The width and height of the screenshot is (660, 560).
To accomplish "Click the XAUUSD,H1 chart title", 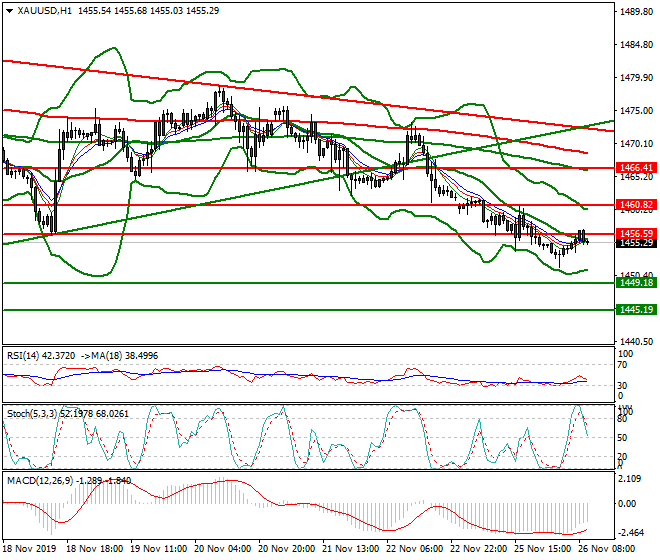I will (45, 11).
